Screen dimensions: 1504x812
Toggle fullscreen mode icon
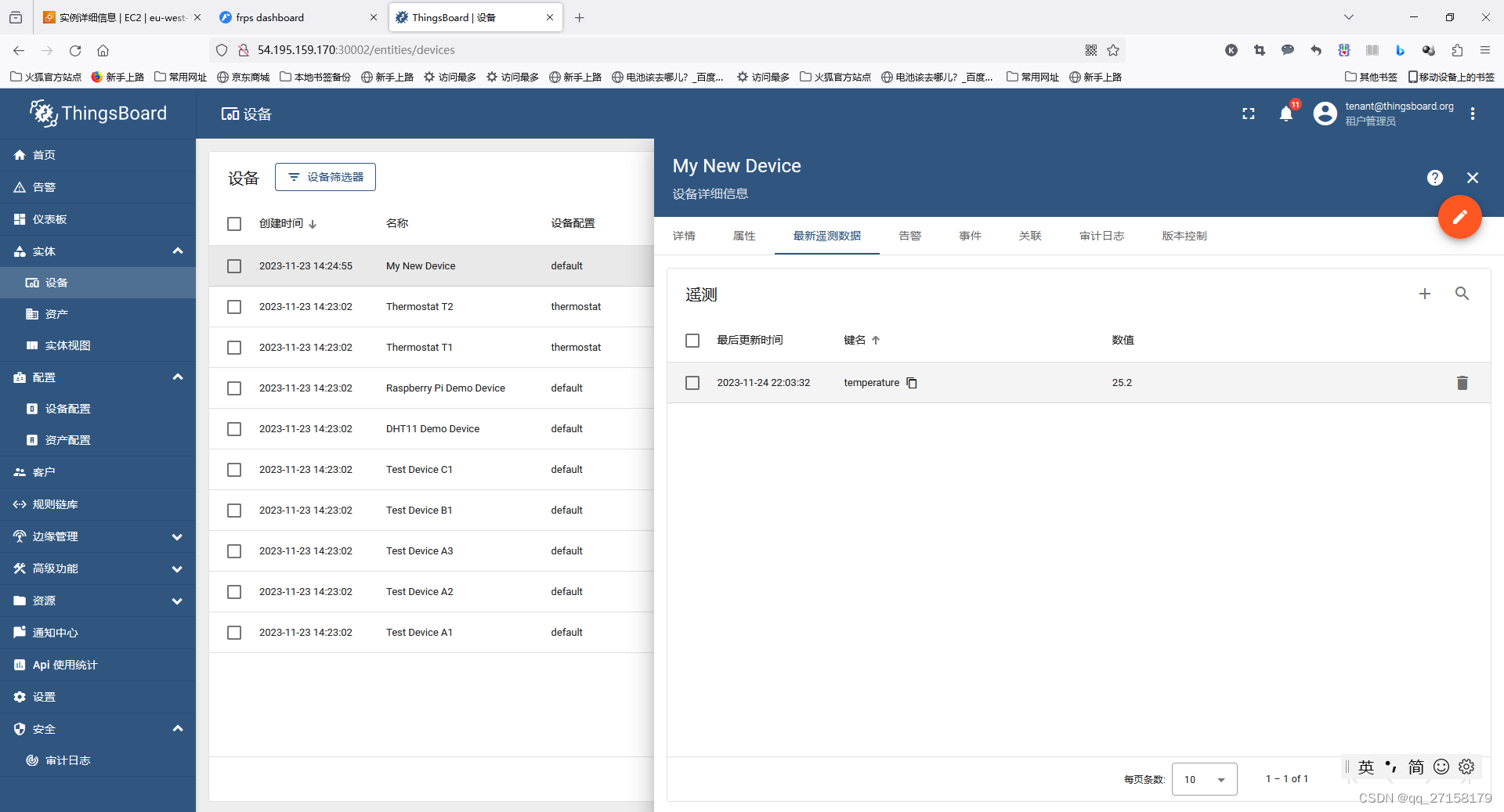(1249, 114)
